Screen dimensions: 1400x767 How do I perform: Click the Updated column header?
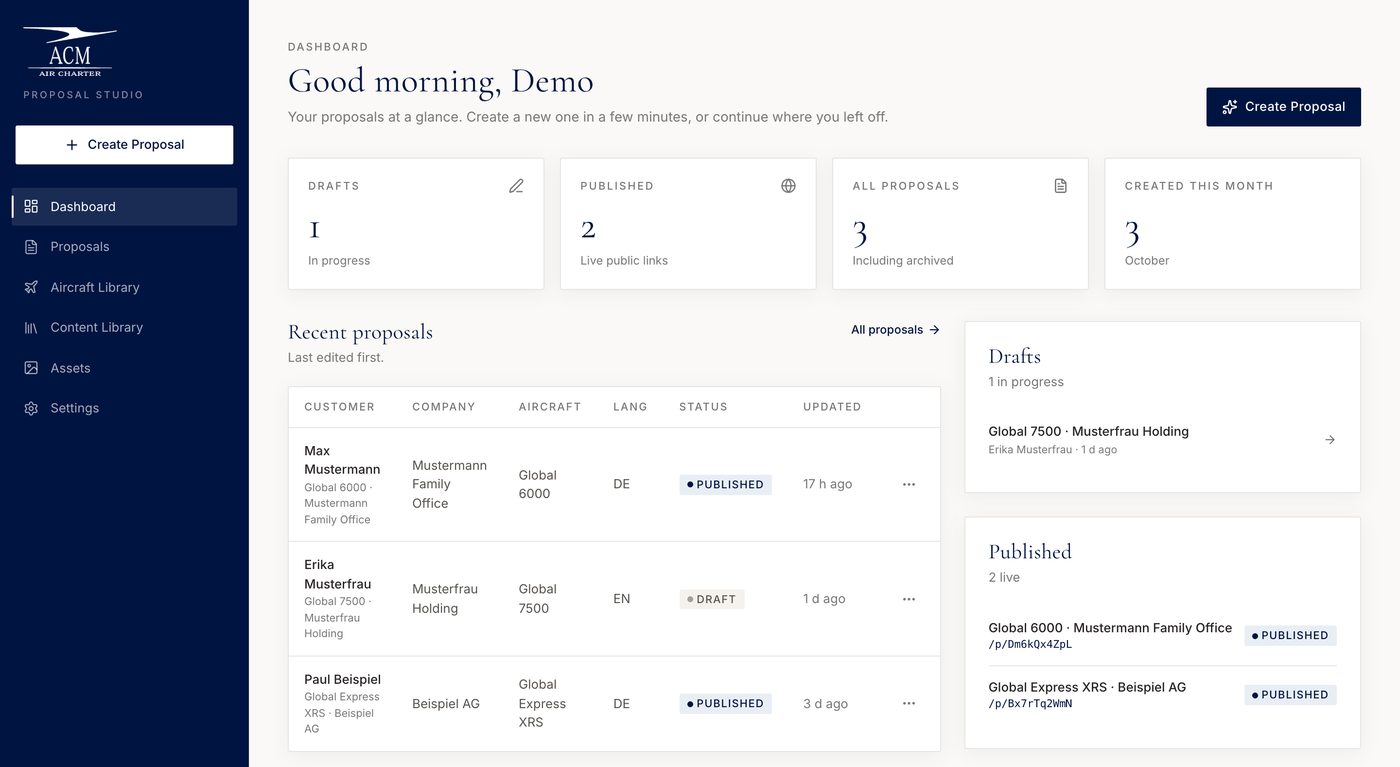pos(832,407)
